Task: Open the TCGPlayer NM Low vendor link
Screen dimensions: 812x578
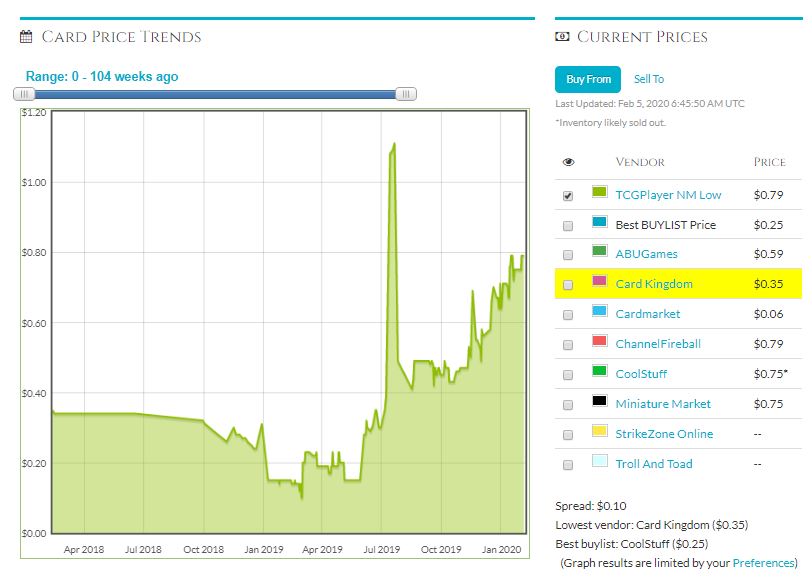Action: [x=668, y=195]
